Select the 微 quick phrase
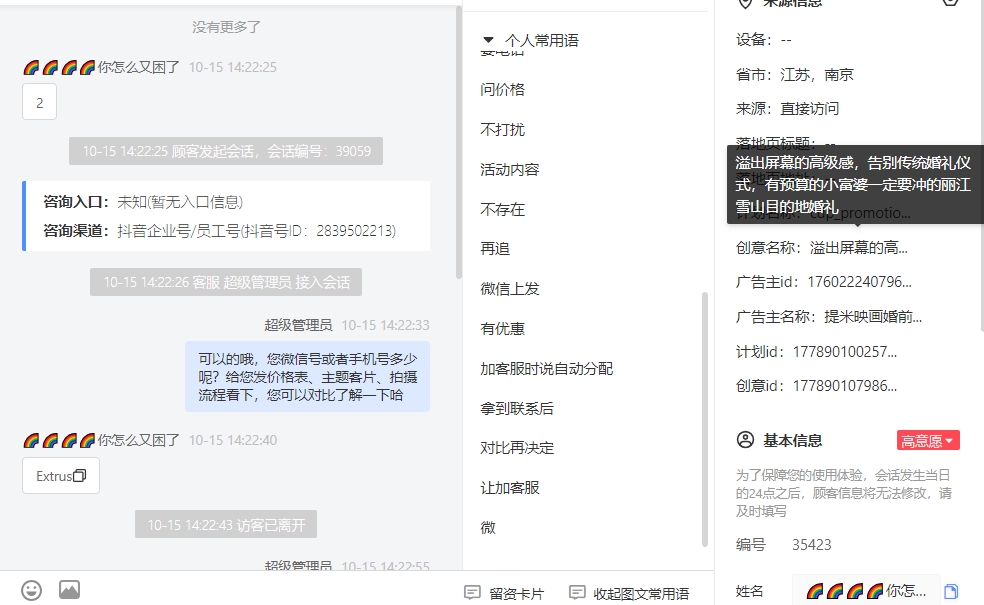984x605 pixels. point(488,528)
